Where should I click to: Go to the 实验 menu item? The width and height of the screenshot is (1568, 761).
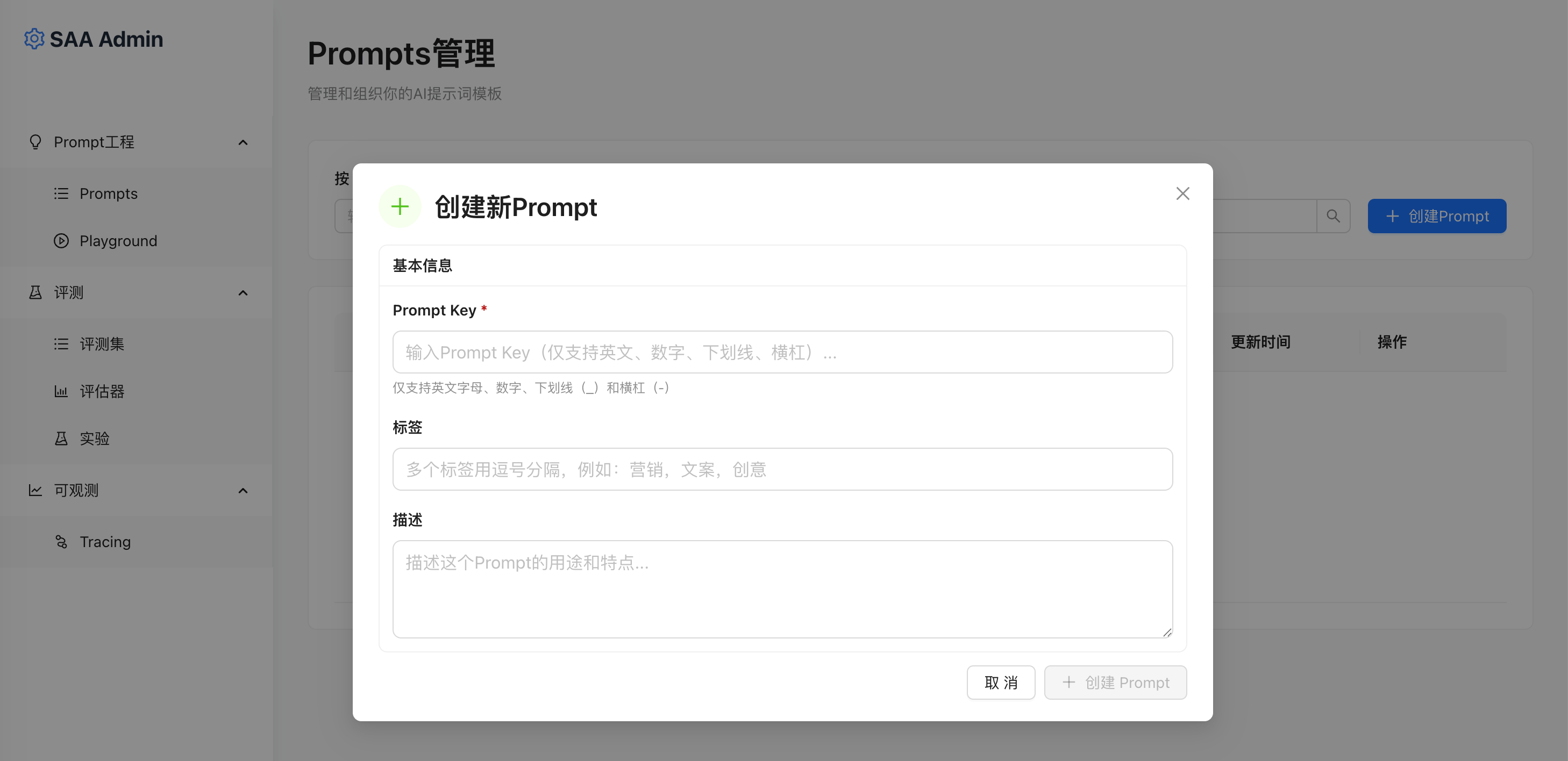(94, 439)
